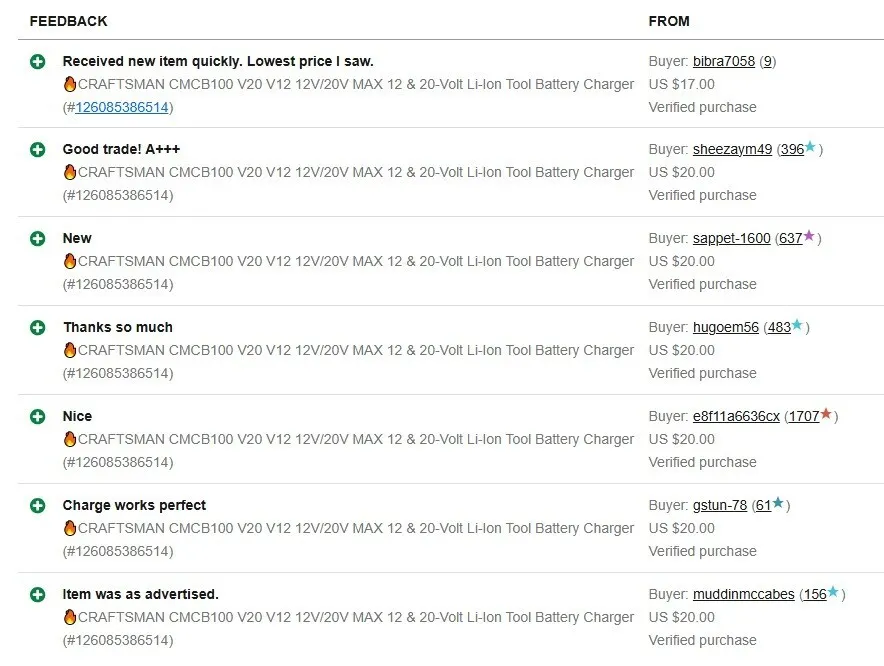Open buyer bibra7058 profile

click(724, 61)
